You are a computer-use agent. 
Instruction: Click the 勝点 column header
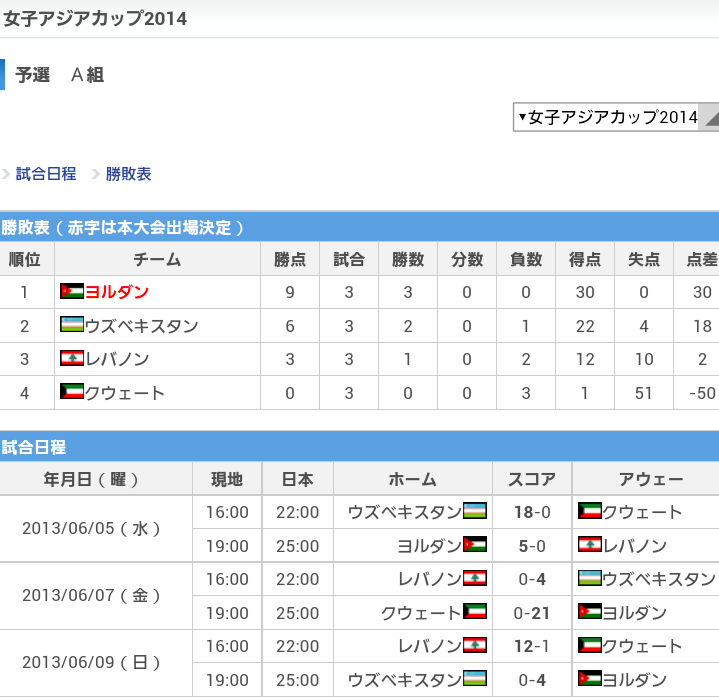click(x=290, y=259)
